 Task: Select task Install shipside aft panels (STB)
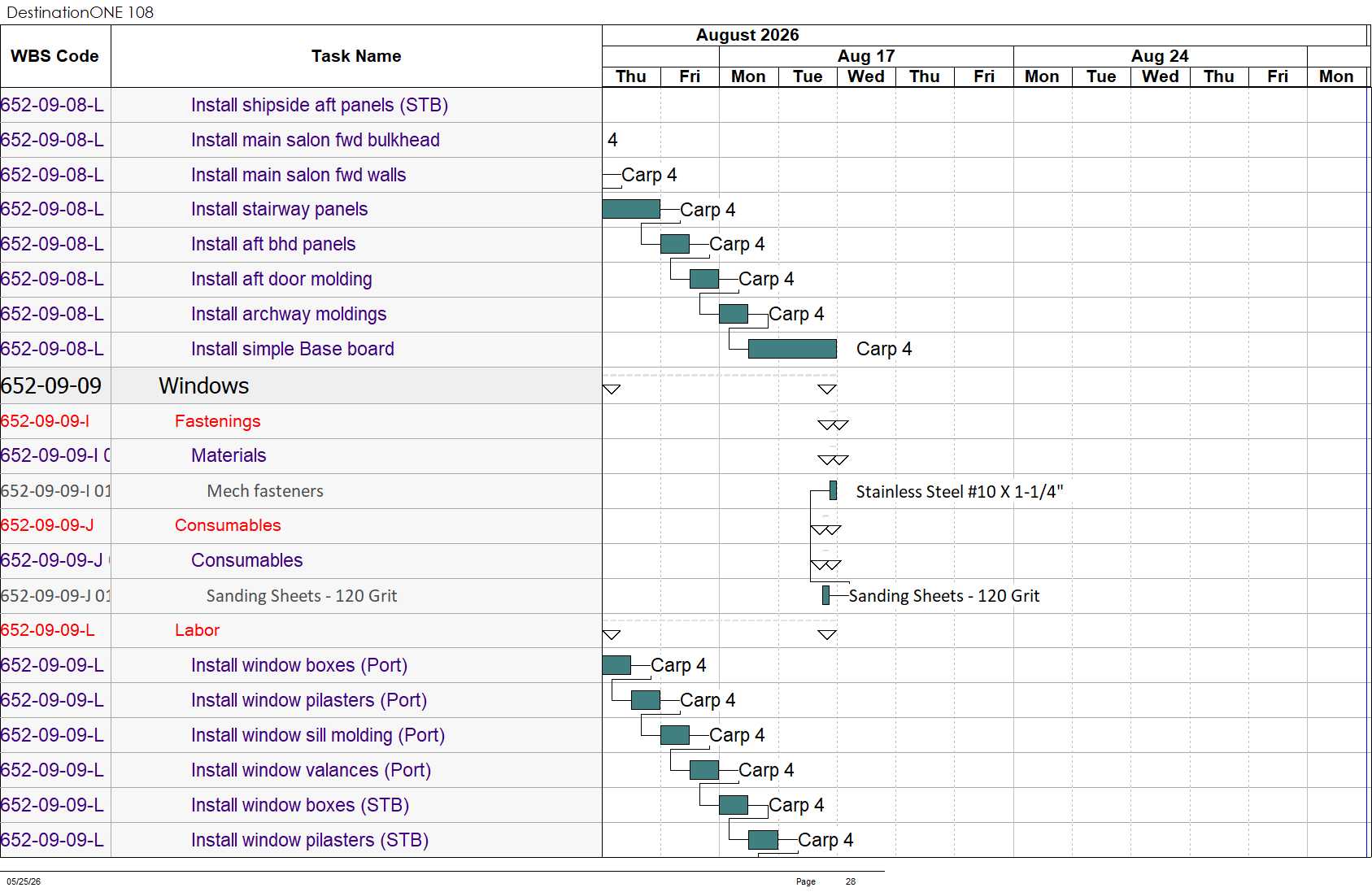320,105
